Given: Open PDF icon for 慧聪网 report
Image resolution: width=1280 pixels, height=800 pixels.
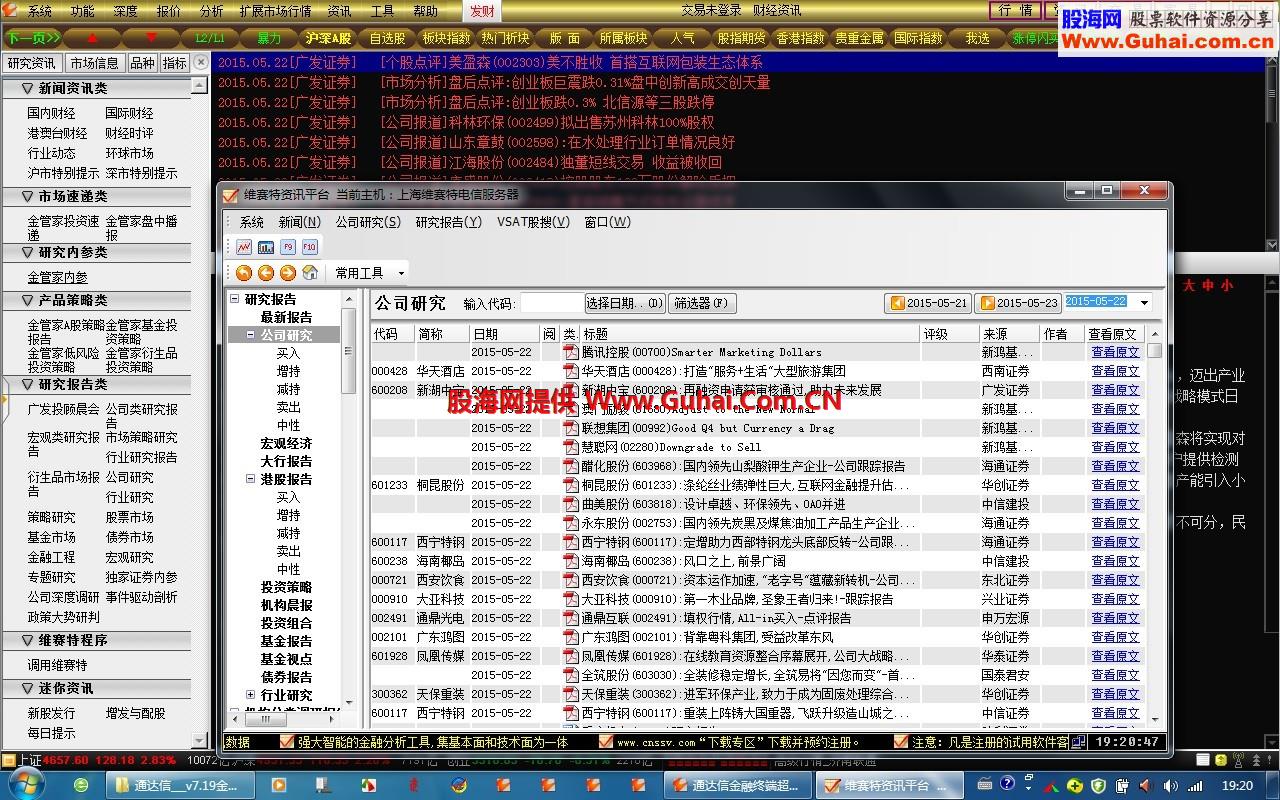Looking at the screenshot, I should click(x=571, y=447).
